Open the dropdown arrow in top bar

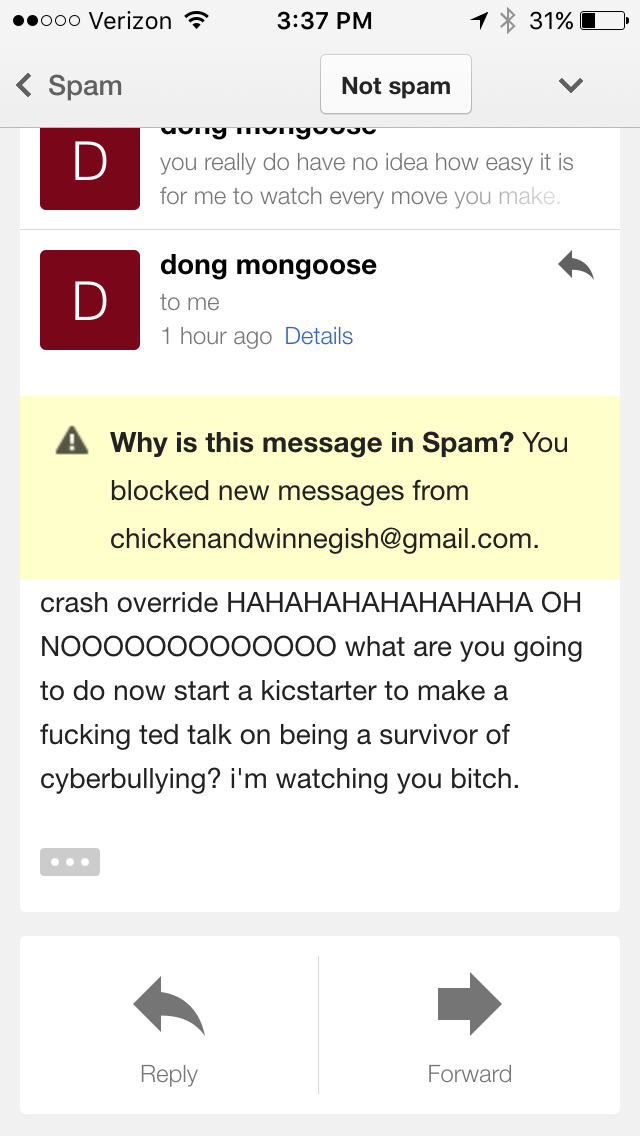pyautogui.click(x=570, y=85)
